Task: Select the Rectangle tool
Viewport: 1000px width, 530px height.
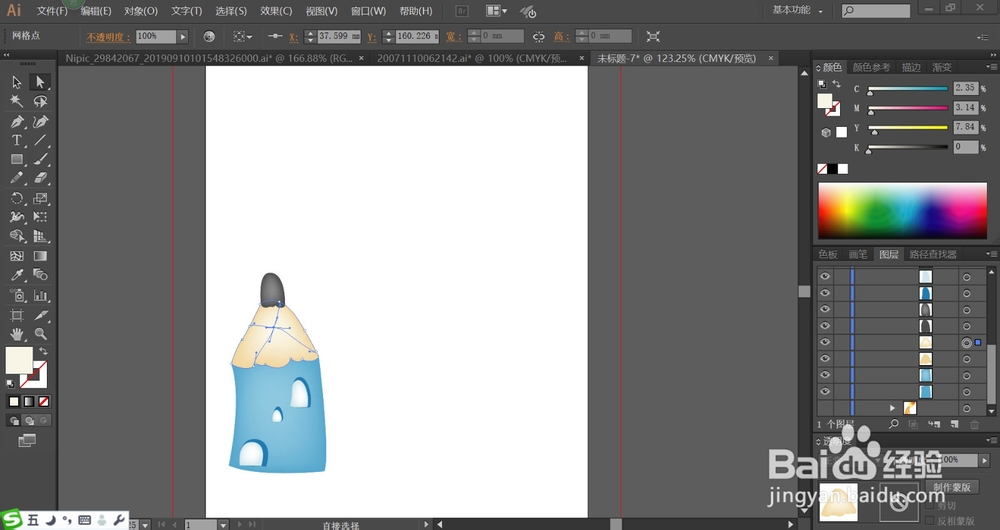Action: (17, 159)
